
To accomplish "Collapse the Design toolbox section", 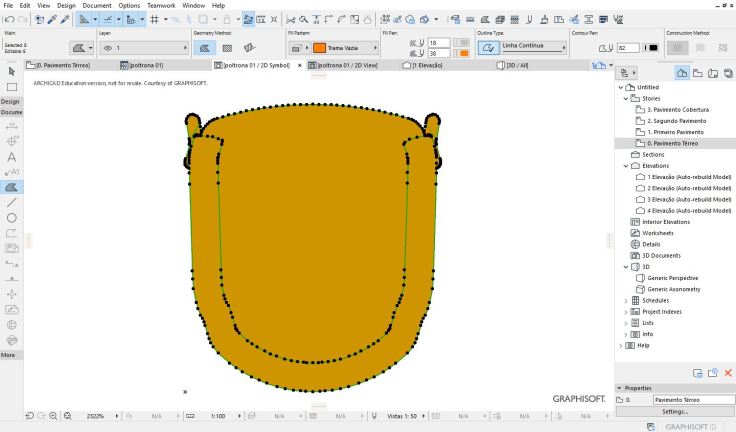I will pyautogui.click(x=10, y=101).
